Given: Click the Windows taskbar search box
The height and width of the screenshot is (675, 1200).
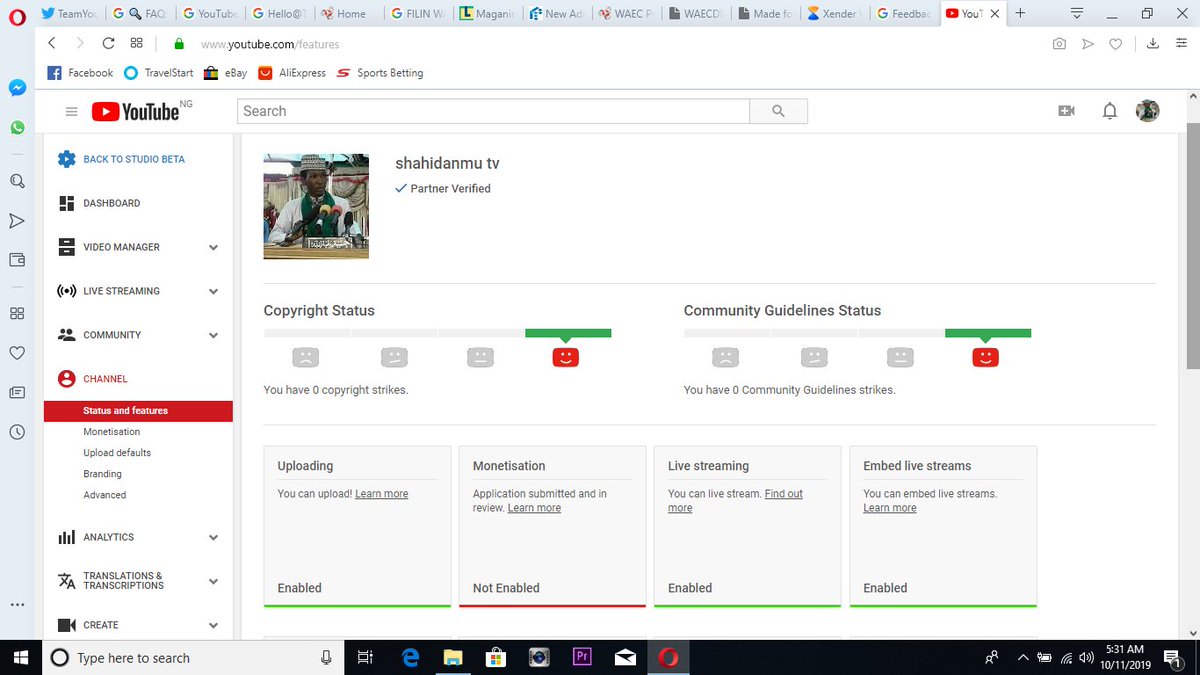Looking at the screenshot, I should coord(192,657).
